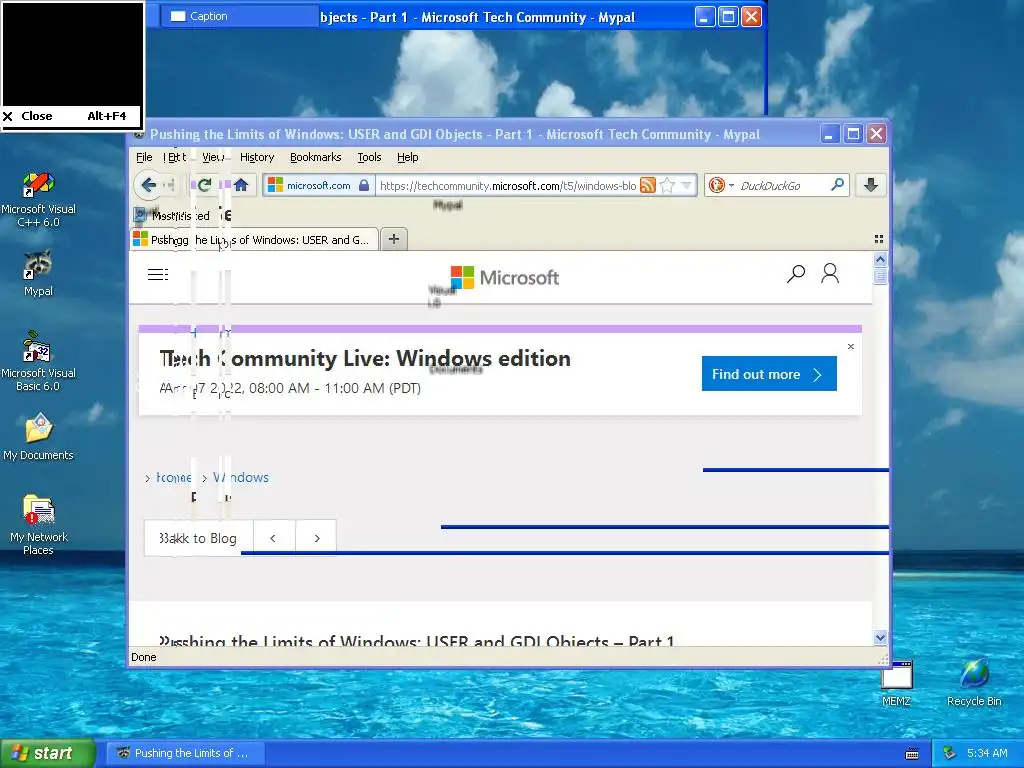
Task: Click the search magnifier in DuckDuckGo box
Action: click(837, 185)
